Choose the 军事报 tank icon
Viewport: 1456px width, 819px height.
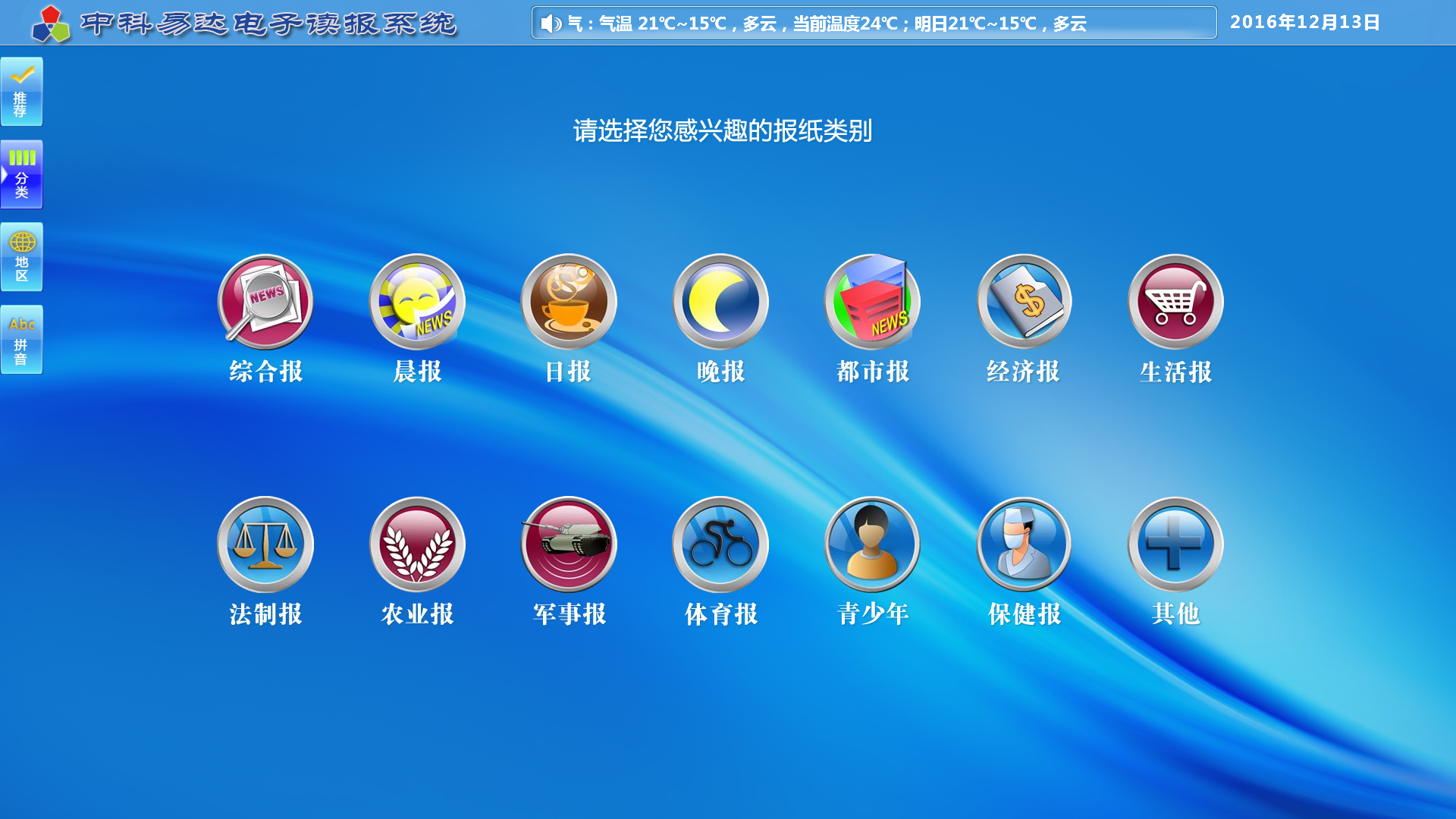tap(569, 544)
